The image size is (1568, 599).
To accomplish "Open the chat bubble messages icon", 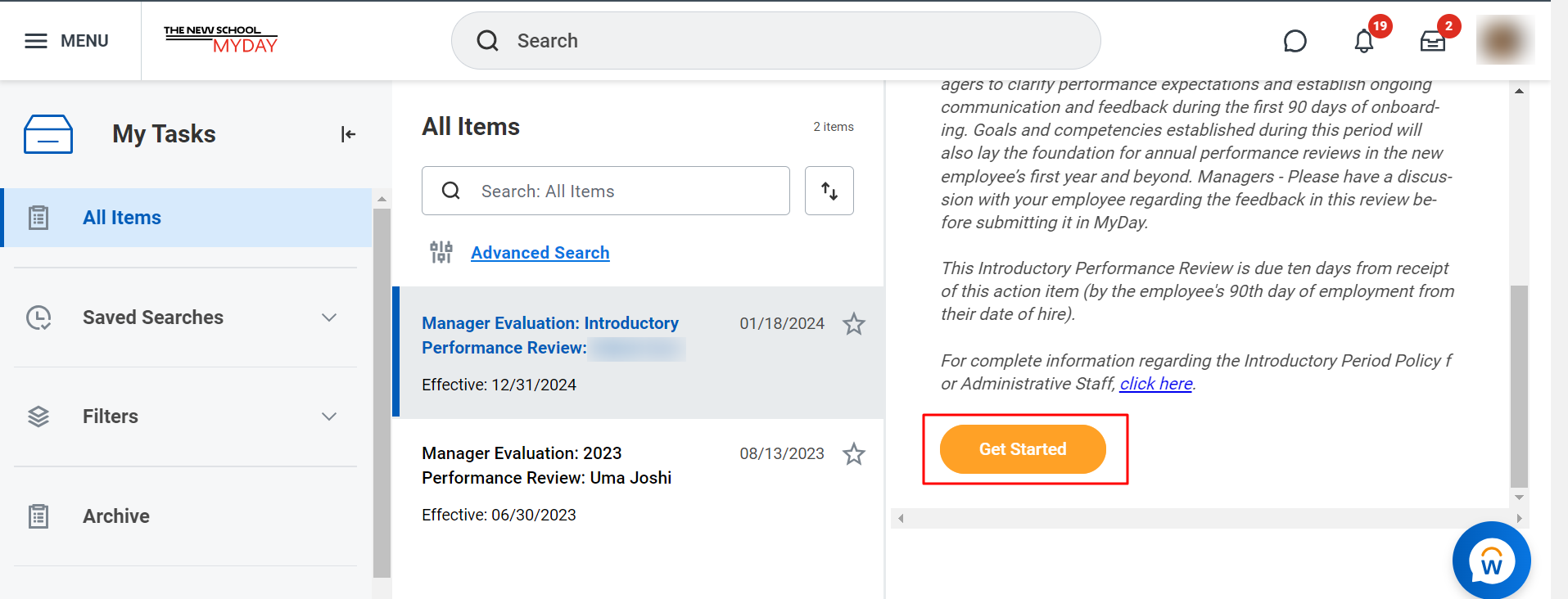I will [1295, 41].
